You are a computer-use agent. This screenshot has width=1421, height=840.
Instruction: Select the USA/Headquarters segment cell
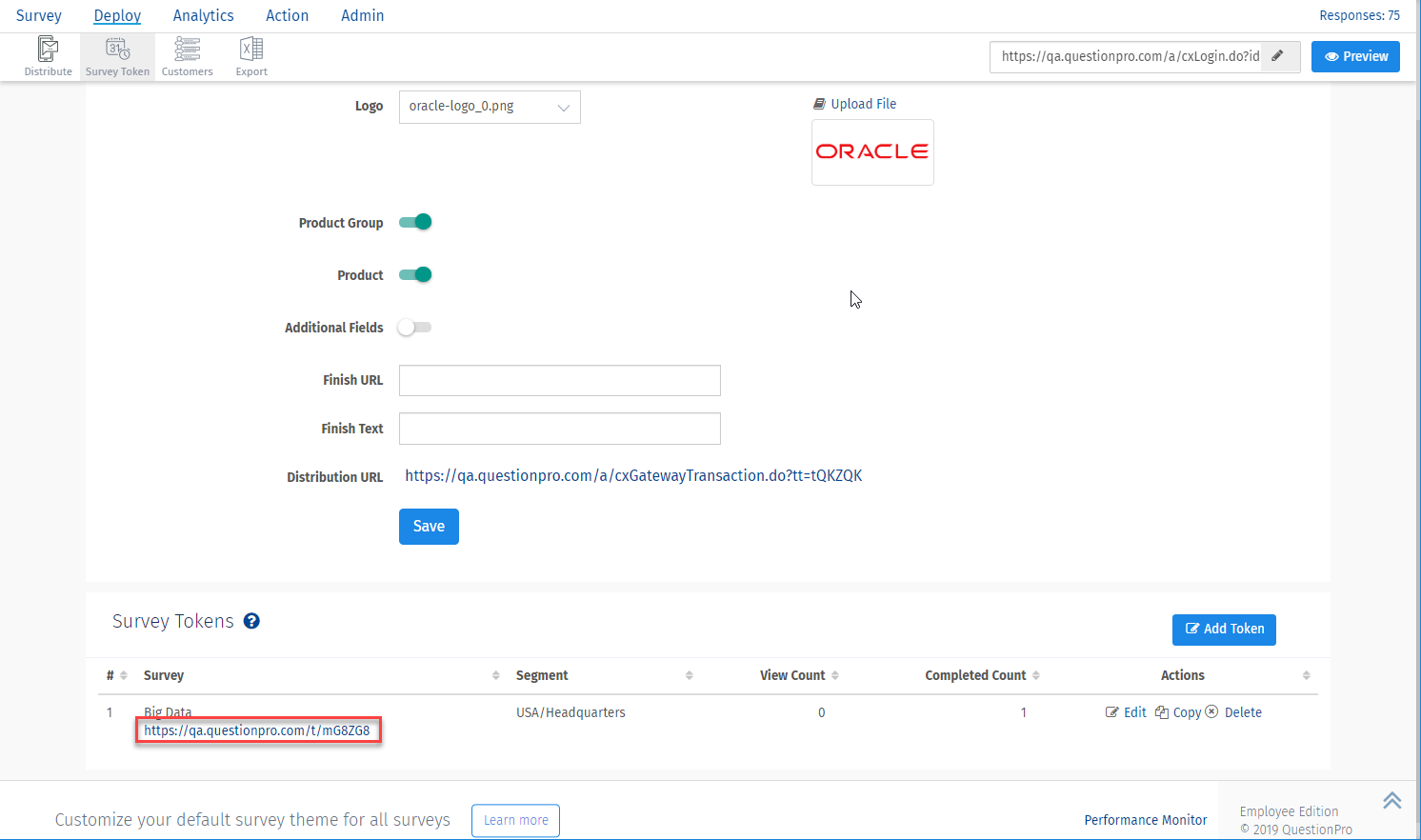[570, 712]
